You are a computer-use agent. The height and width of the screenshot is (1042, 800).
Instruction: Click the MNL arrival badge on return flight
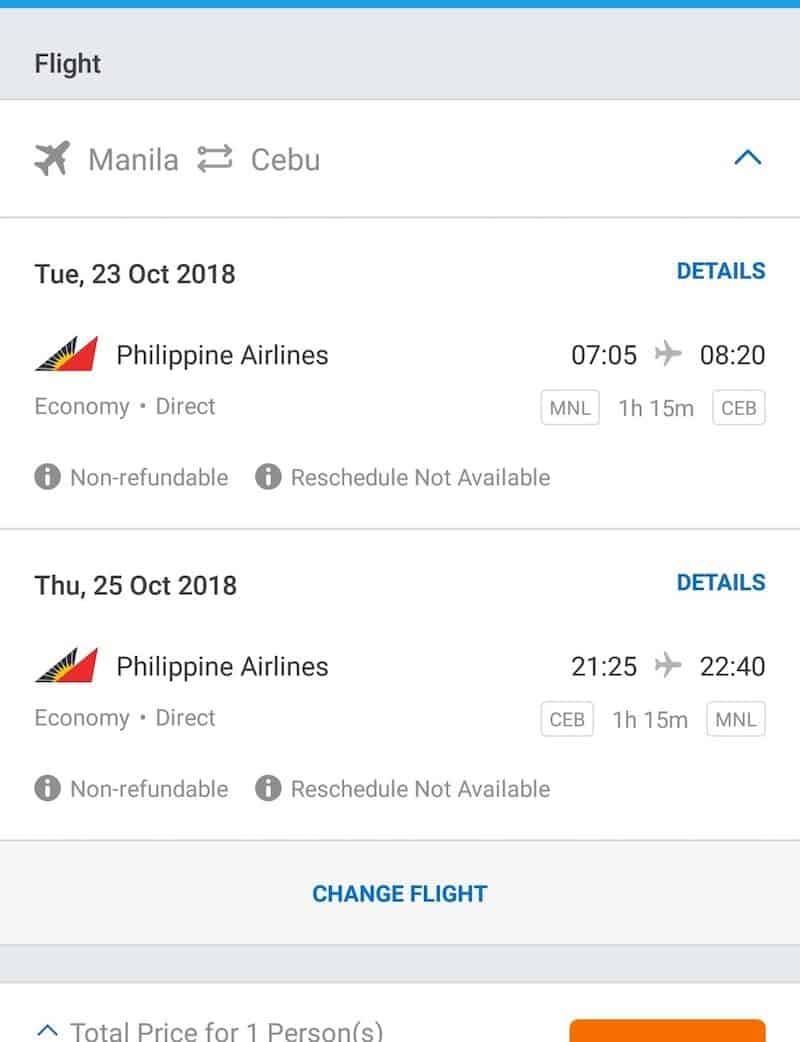point(735,720)
